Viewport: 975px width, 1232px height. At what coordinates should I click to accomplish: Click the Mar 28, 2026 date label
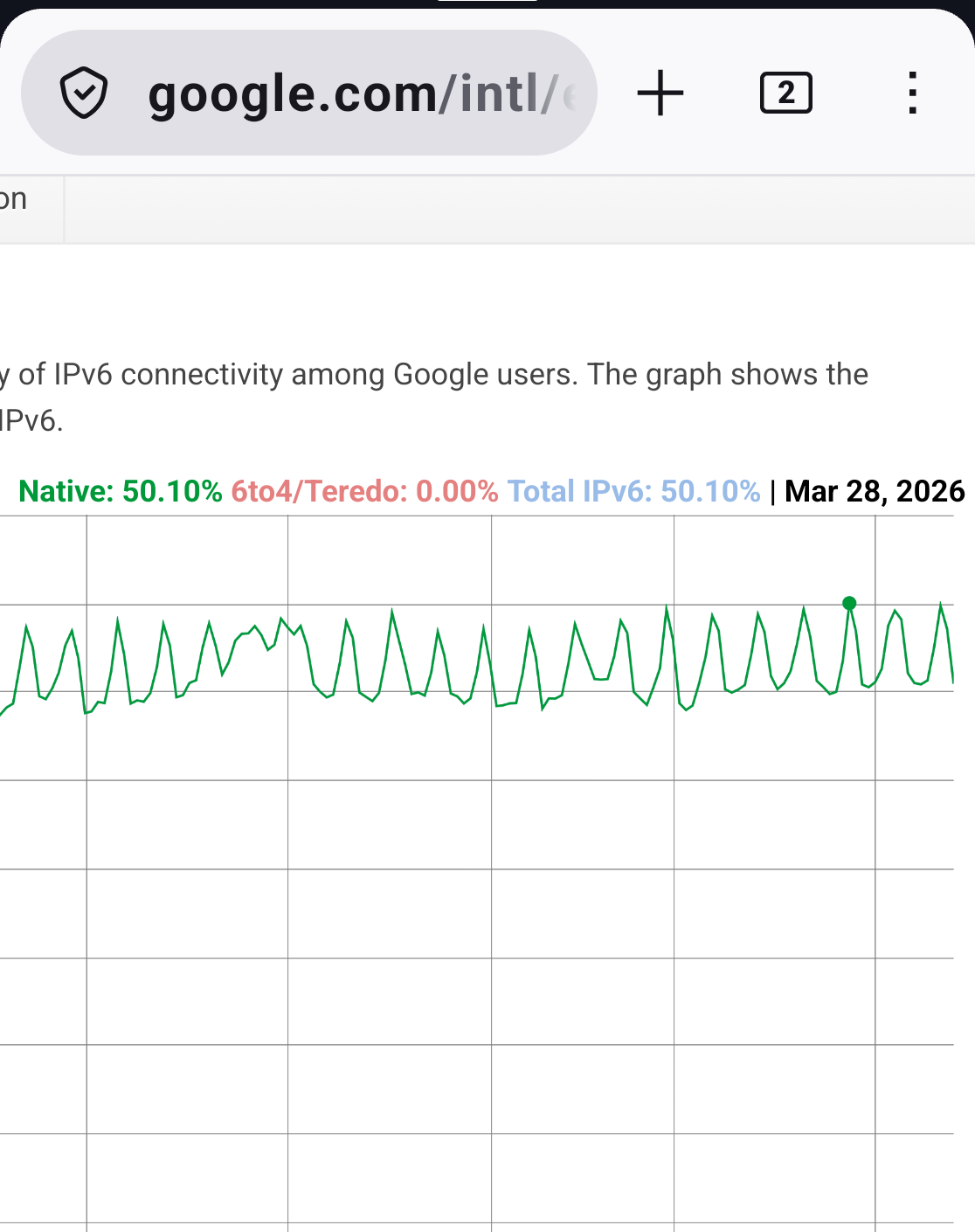[x=875, y=491]
